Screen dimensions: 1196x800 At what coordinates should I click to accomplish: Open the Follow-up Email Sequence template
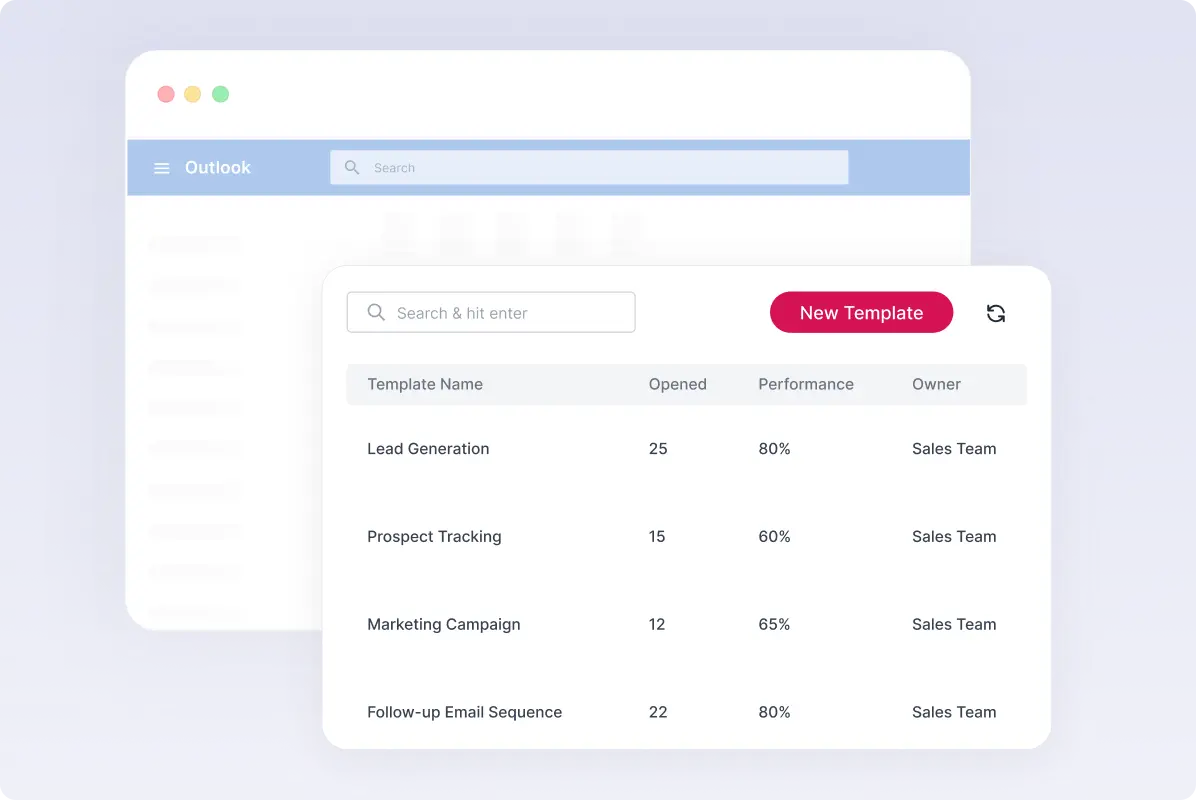(464, 713)
